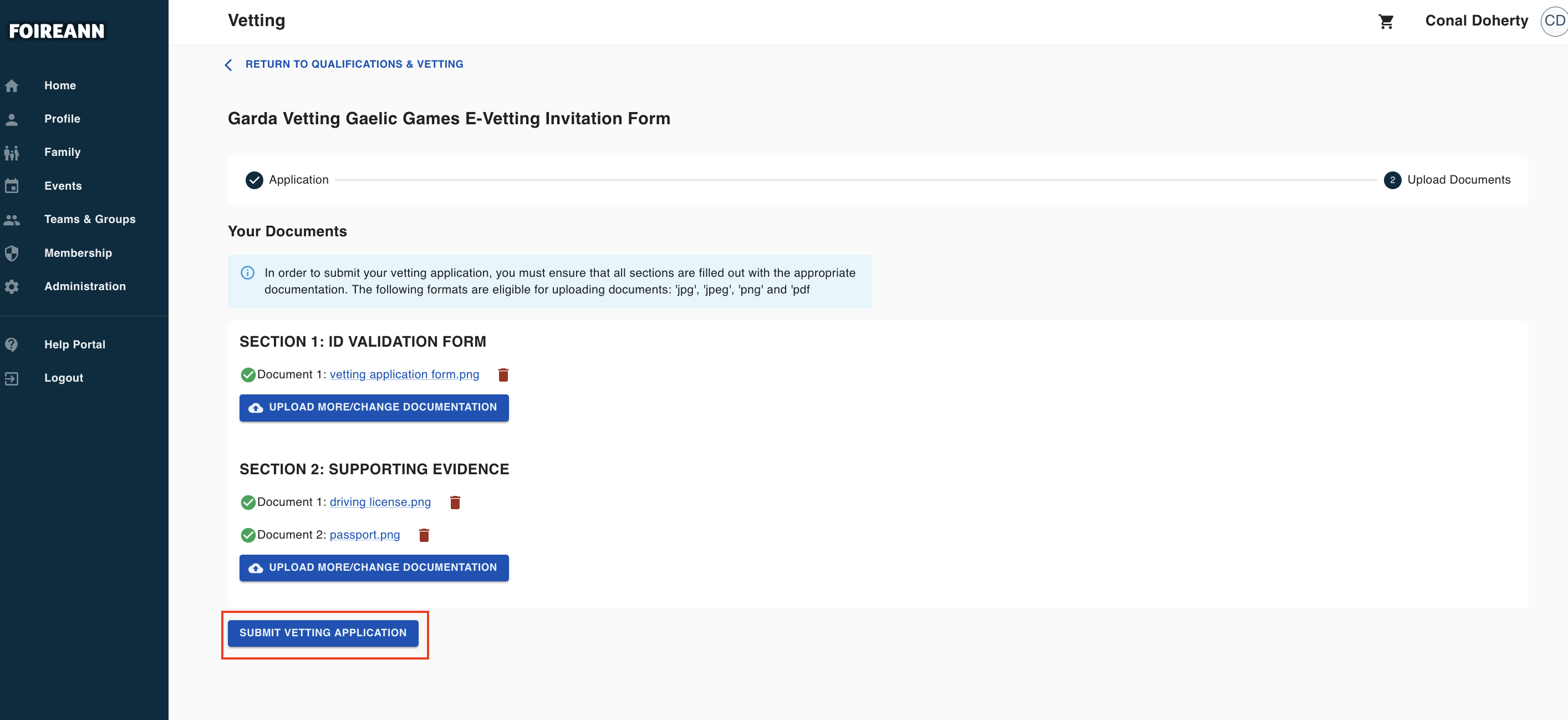Image resolution: width=1568 pixels, height=720 pixels.
Task: Click green check beside vetting application form
Action: pyautogui.click(x=248, y=374)
